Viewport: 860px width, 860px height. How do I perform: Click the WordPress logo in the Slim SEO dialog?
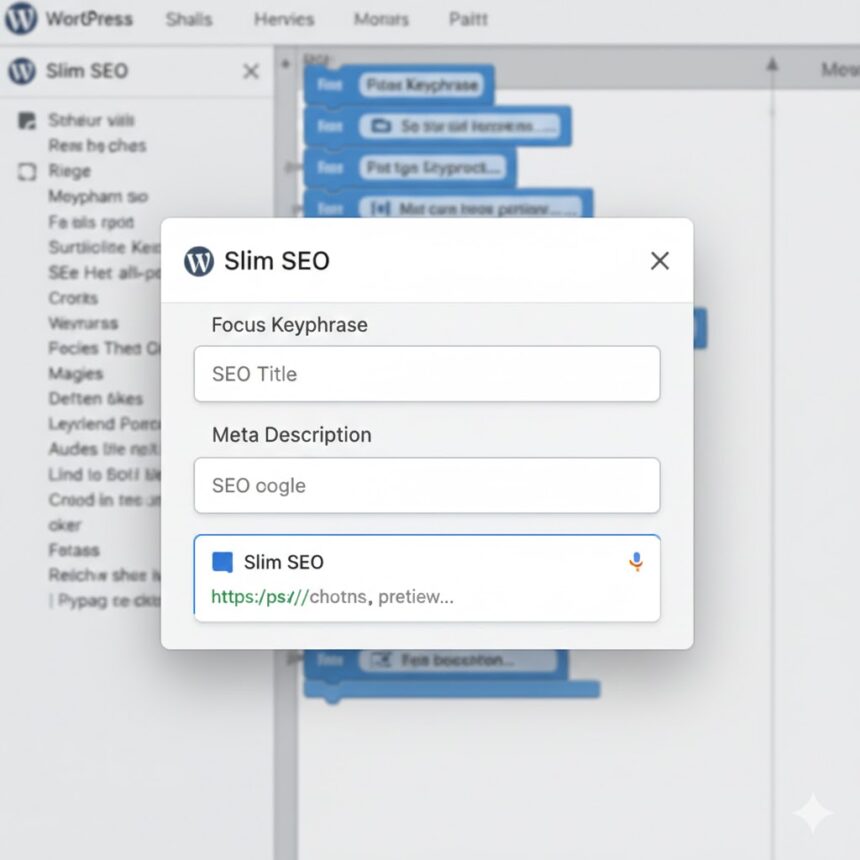(x=199, y=261)
